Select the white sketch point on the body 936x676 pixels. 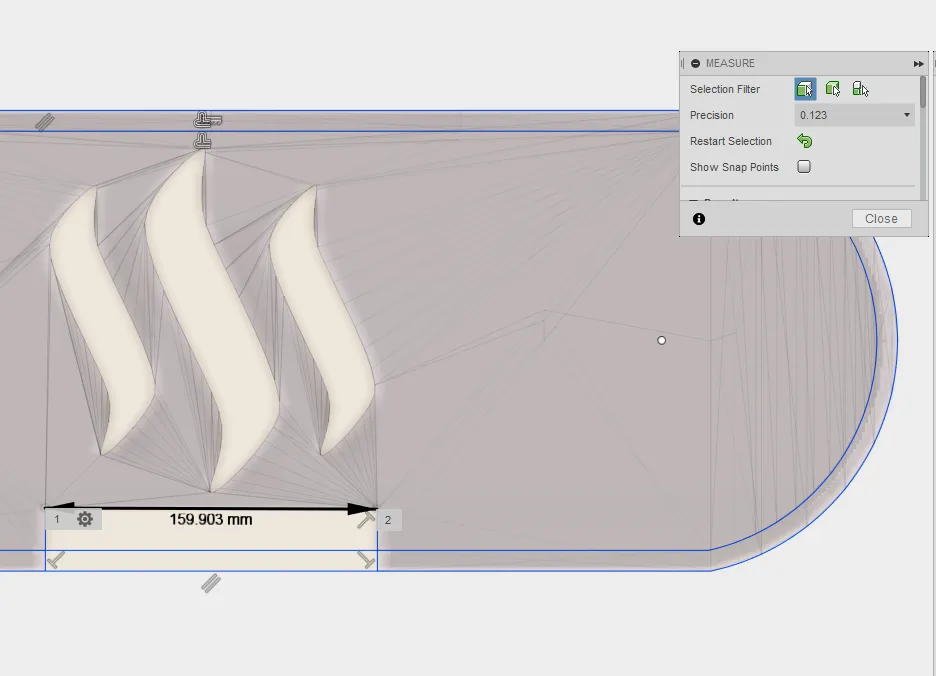click(x=661, y=340)
